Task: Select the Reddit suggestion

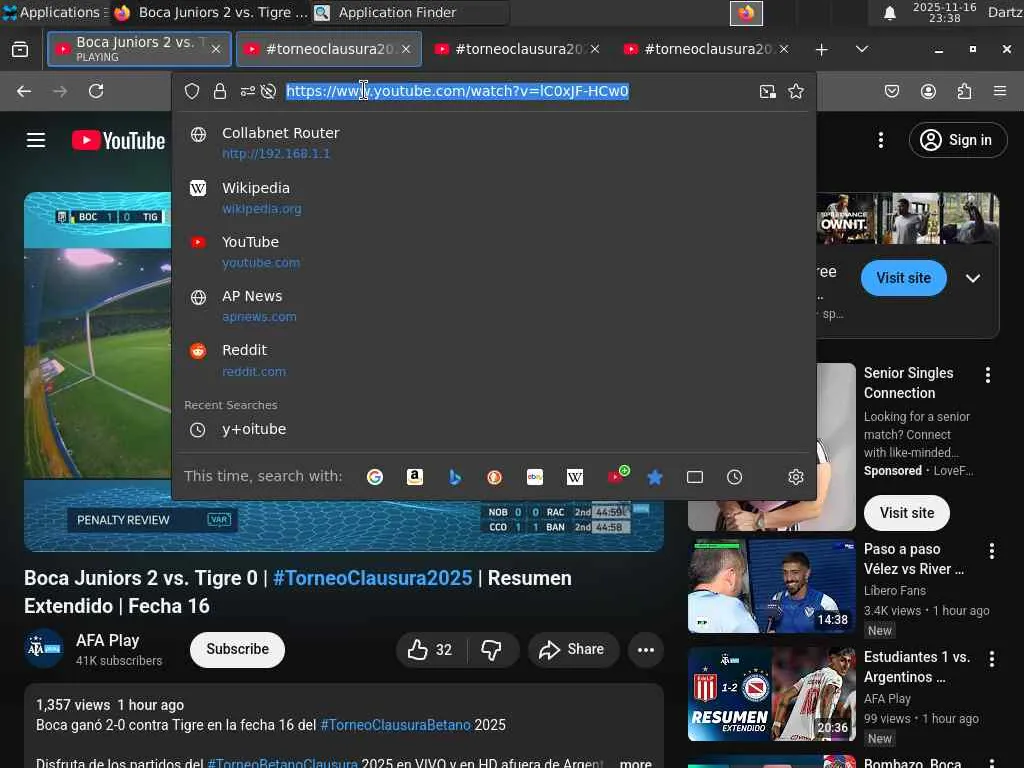Action: click(494, 360)
